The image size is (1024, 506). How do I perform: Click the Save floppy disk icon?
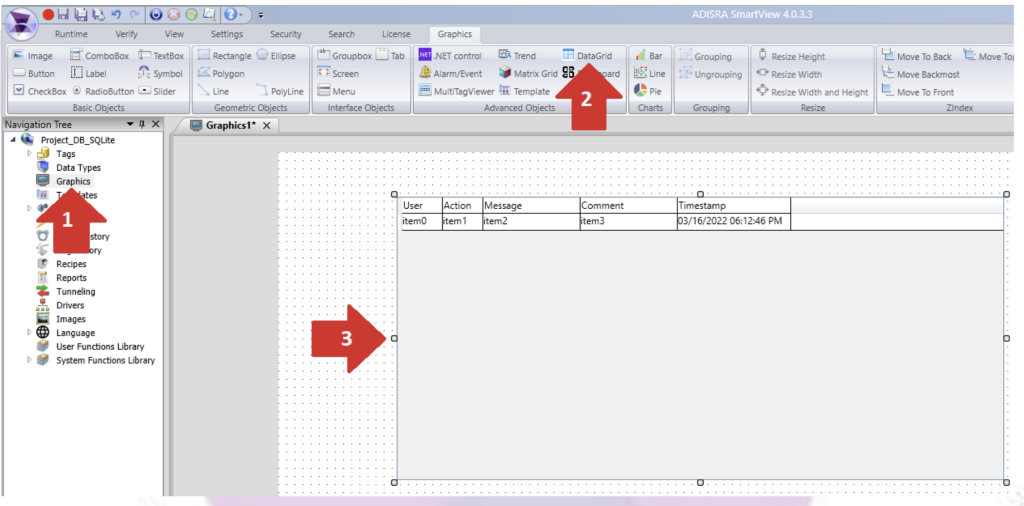click(x=63, y=14)
